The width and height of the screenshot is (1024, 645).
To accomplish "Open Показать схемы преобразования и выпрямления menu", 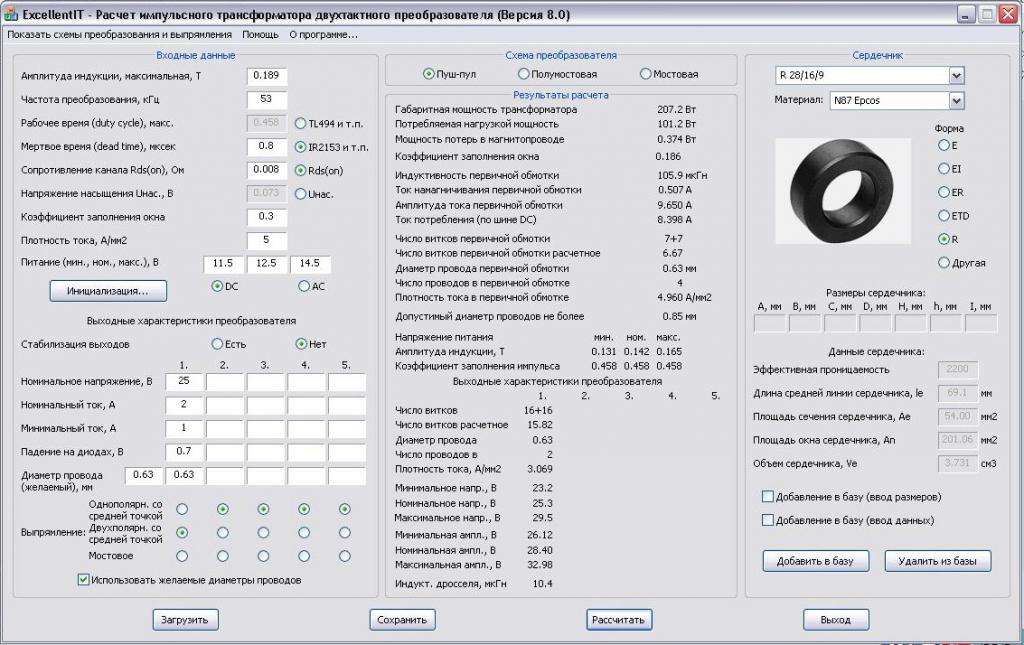I will pos(120,34).
